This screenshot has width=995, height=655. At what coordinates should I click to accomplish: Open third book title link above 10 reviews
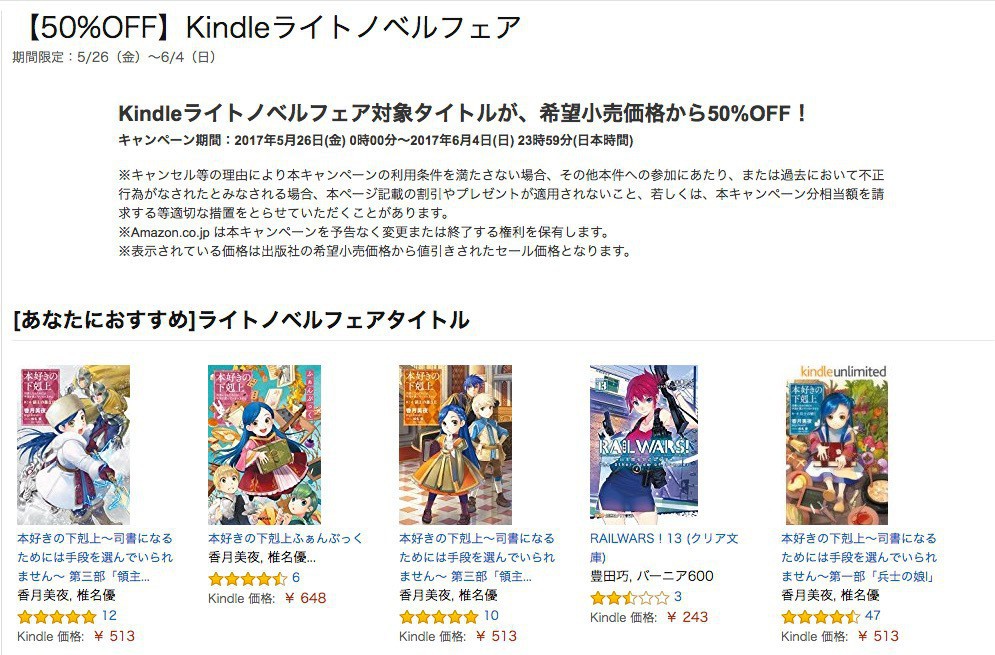[477, 557]
